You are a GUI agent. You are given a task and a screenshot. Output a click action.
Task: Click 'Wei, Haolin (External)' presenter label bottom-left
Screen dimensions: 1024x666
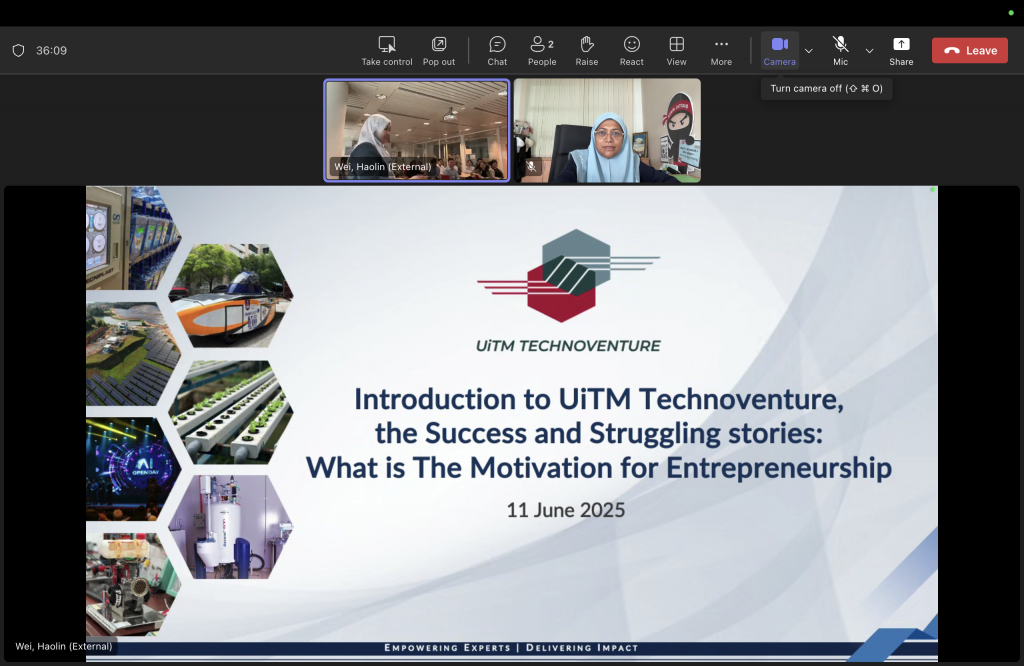[x=63, y=646]
